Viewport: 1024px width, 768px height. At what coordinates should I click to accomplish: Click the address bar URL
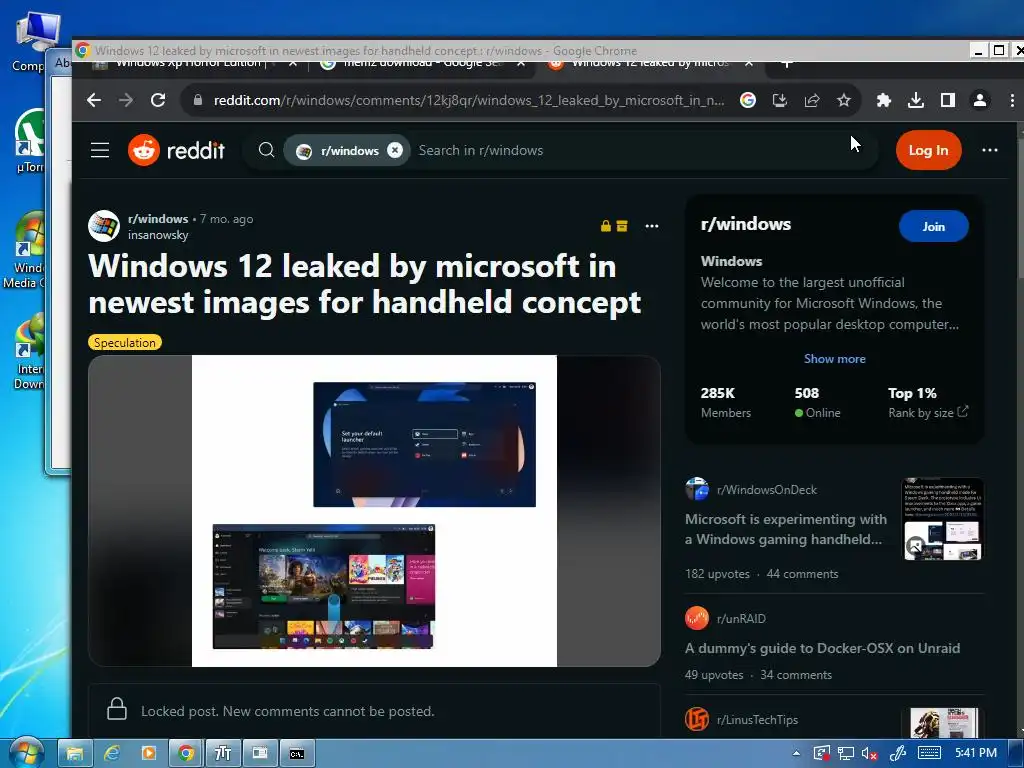469,100
